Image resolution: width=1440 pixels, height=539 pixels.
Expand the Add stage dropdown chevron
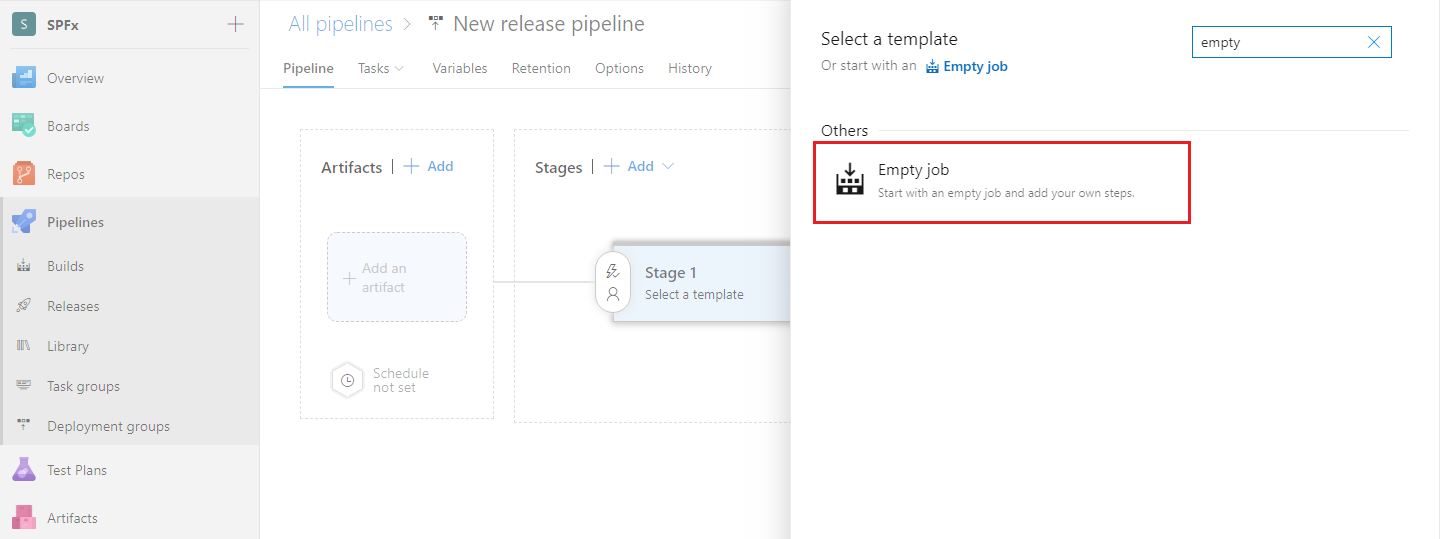tap(668, 167)
